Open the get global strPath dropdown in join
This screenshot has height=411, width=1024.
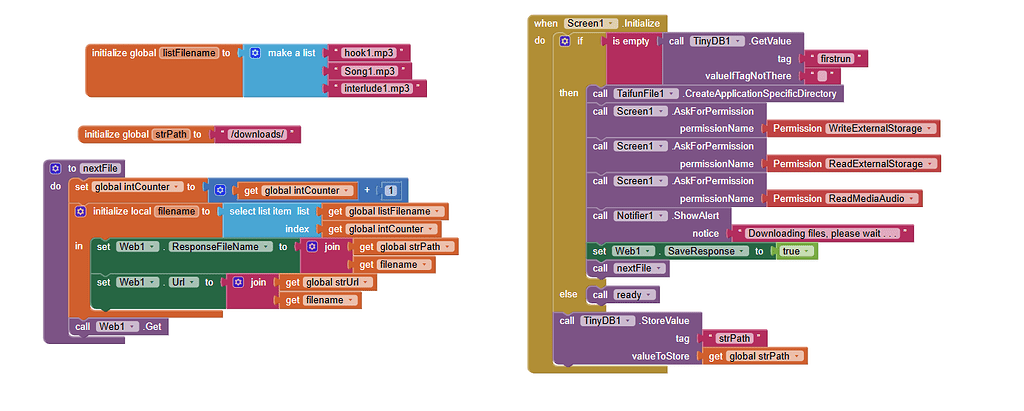coord(448,246)
